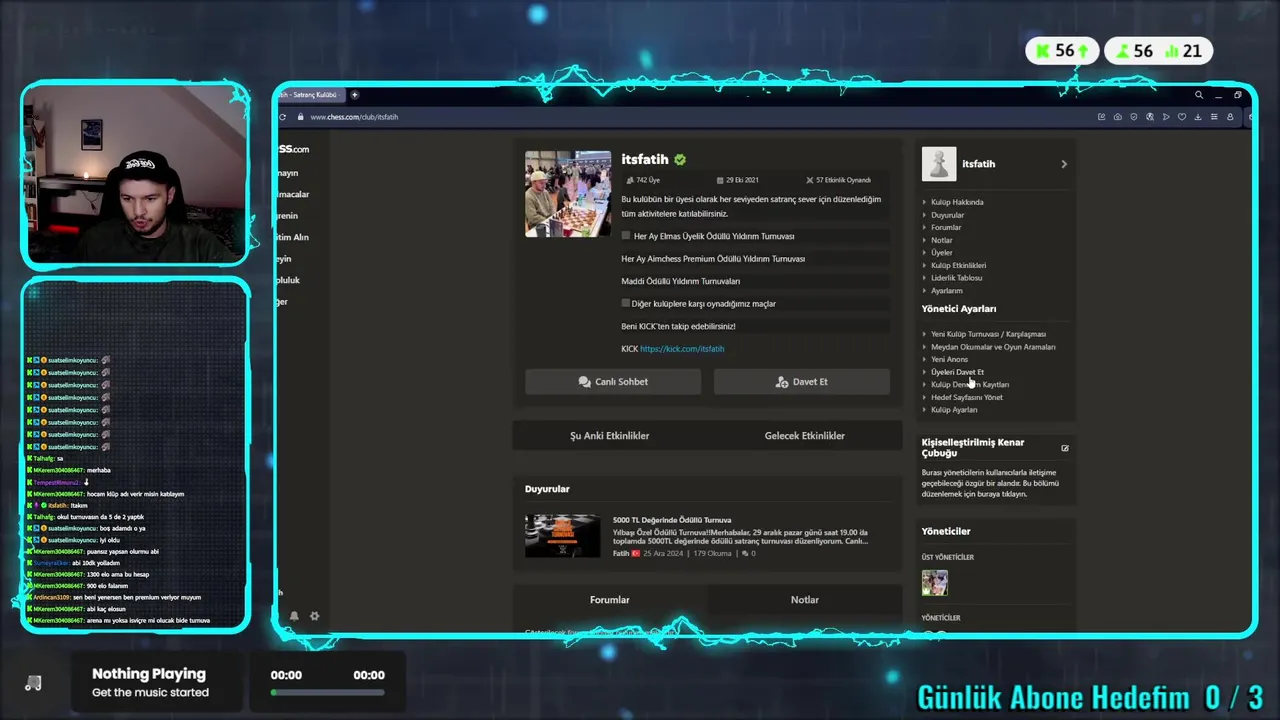Open browser search magnifier icon
Screen dimensions: 1280x720
point(1198,95)
